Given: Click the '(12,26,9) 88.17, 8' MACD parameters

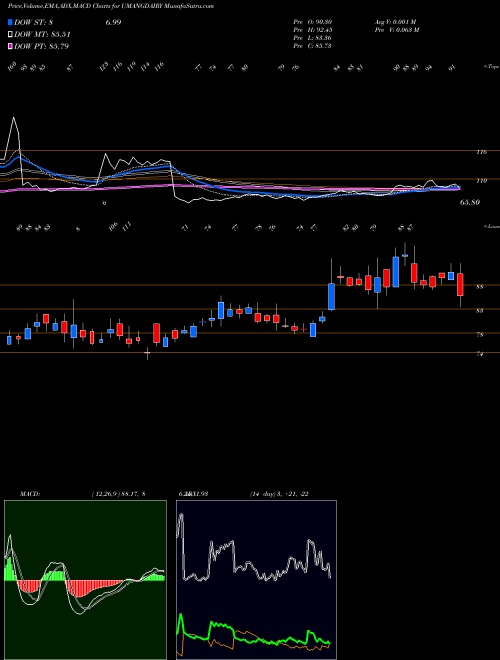Looking at the screenshot, I should (x=118, y=494).
